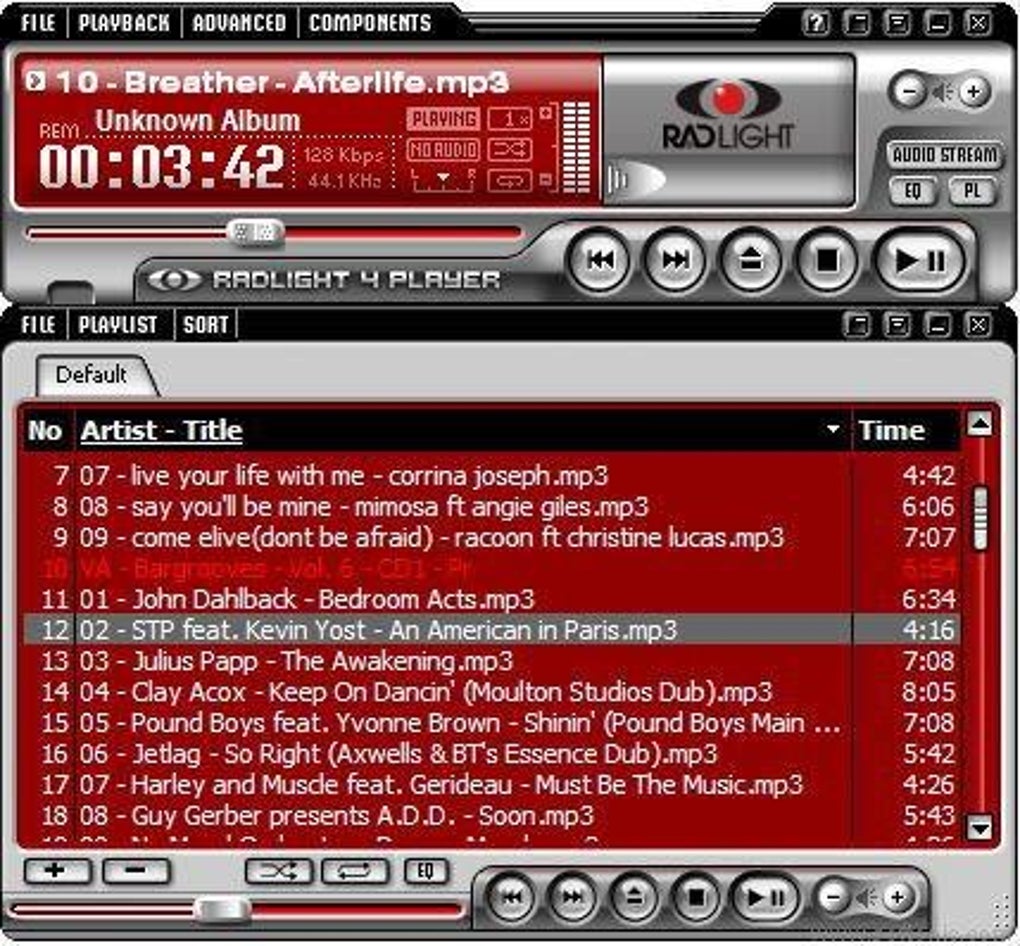Viewport: 1020px width, 946px height.
Task: Toggle shuffle button at playlist bottom
Action: point(278,871)
